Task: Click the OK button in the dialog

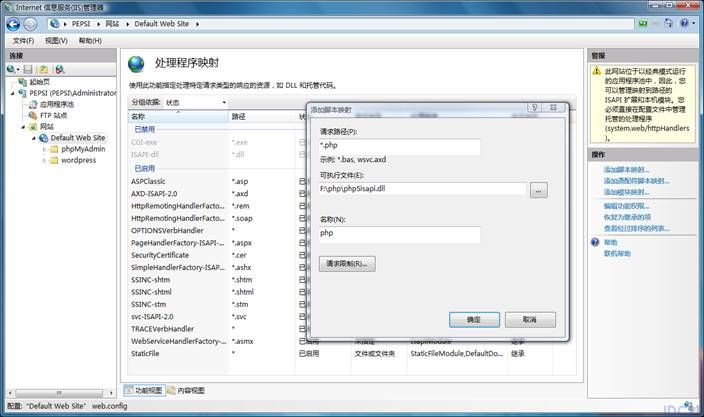Action: click(474, 320)
